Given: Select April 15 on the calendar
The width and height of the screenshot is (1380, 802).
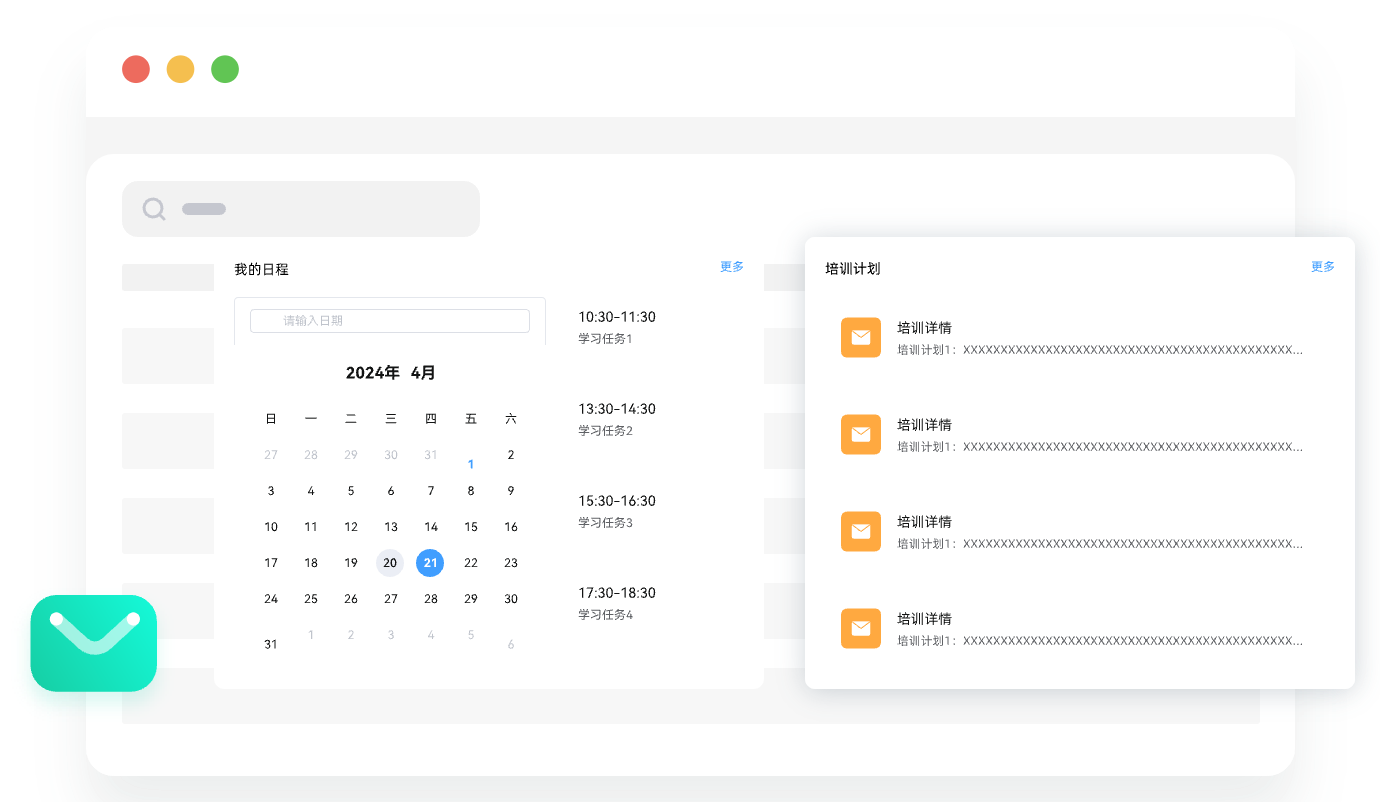Looking at the screenshot, I should click(x=471, y=527).
